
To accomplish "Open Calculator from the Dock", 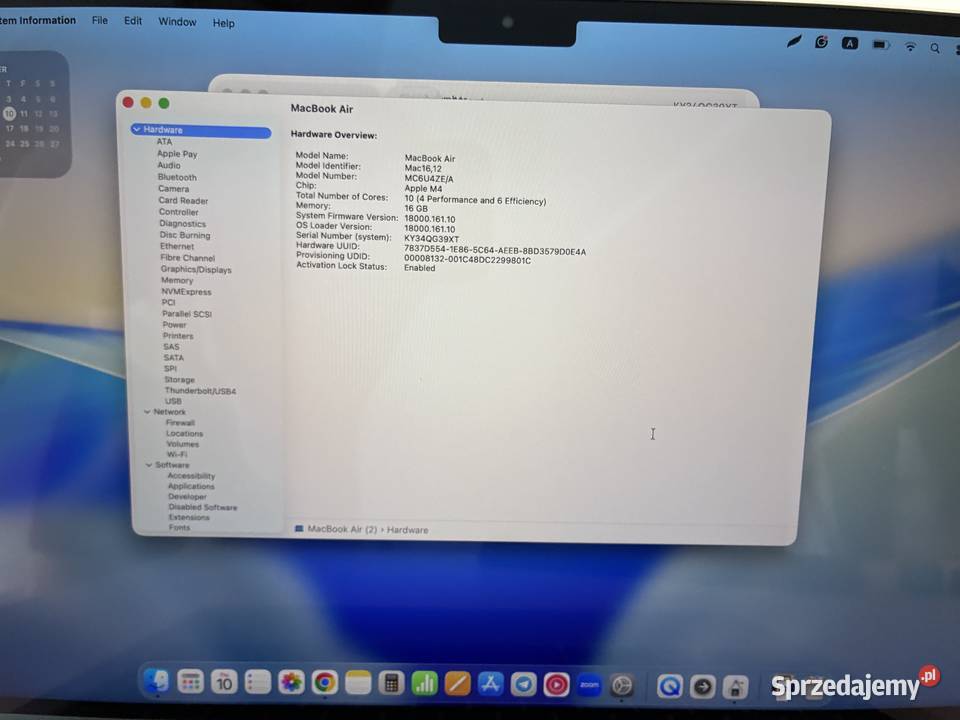I will click(391, 683).
